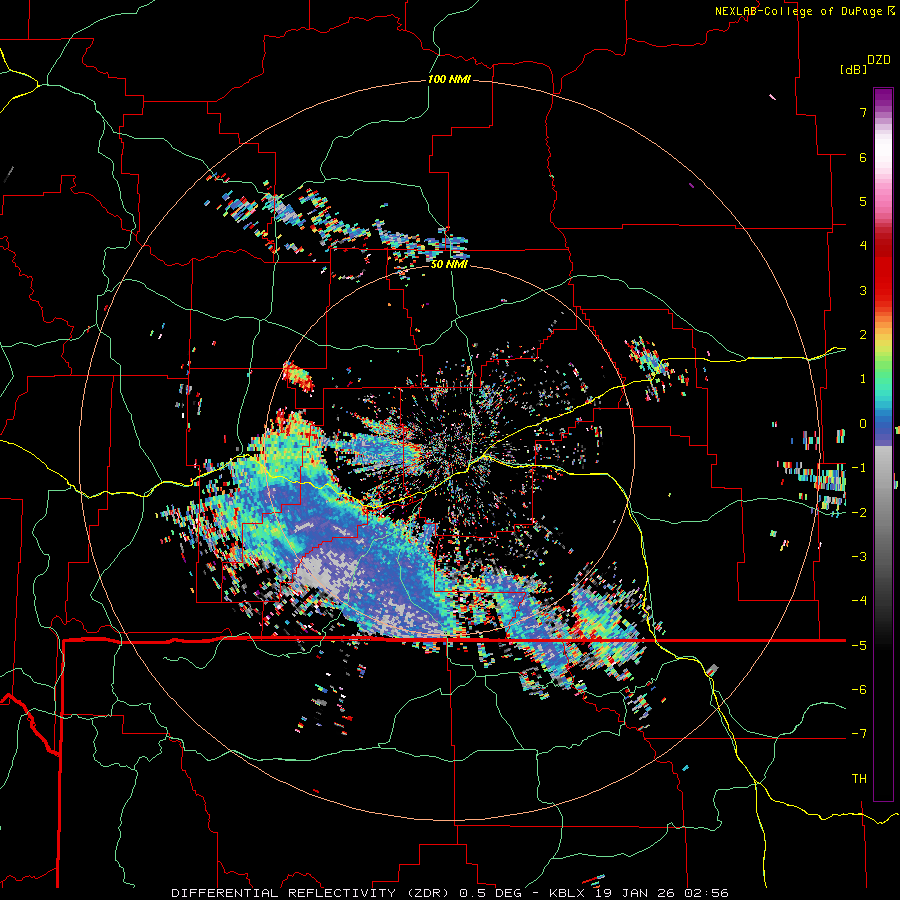Click the KBLX radar site identifier
Screen dimensions: 900x900
(x=569, y=893)
